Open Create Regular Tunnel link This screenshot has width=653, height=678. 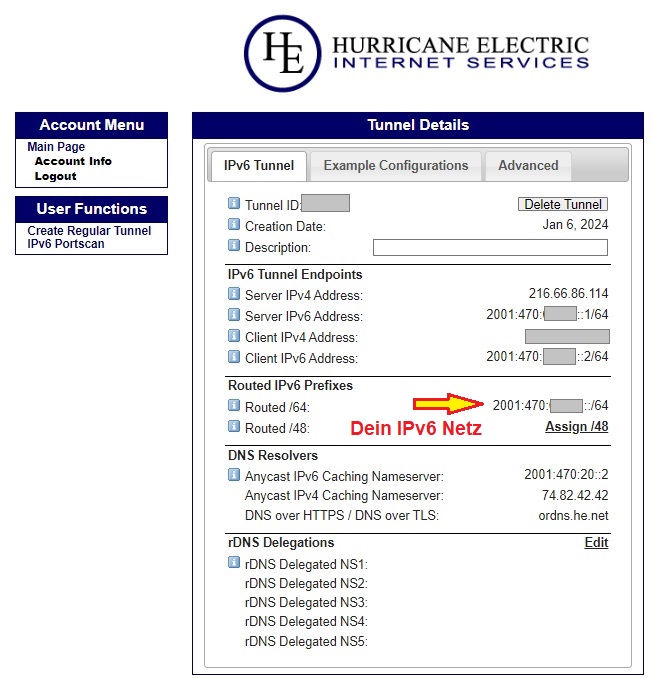(x=89, y=231)
